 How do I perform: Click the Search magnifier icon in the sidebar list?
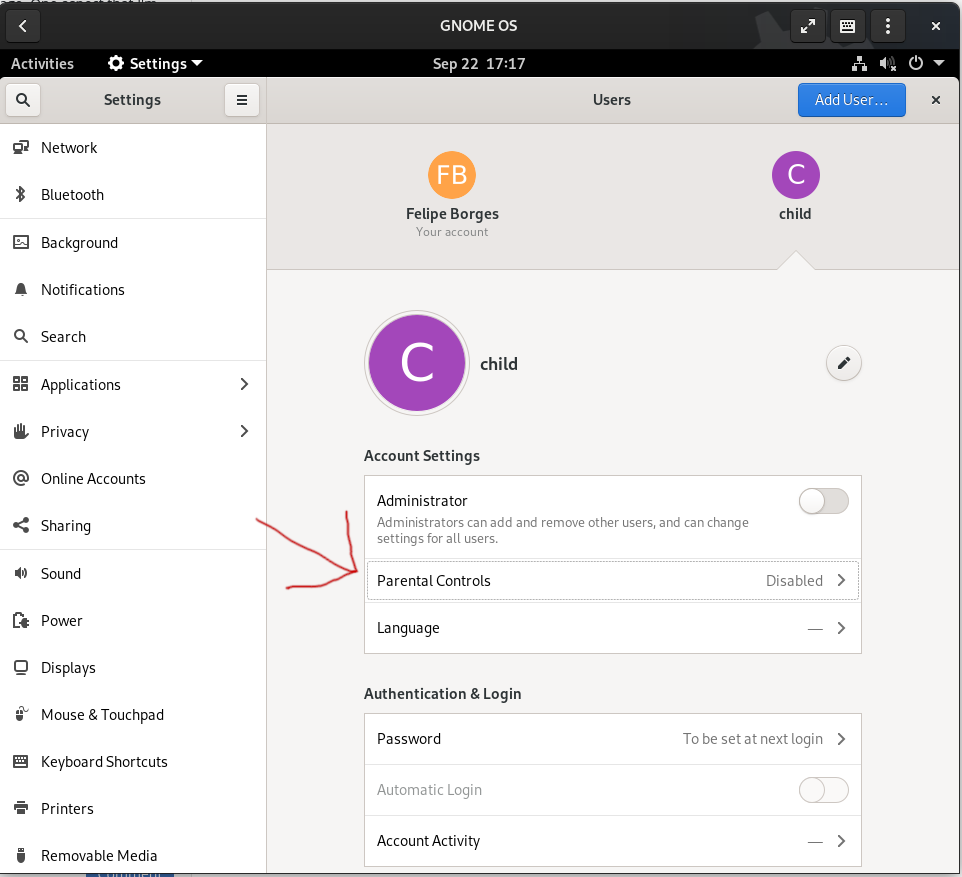click(21, 336)
